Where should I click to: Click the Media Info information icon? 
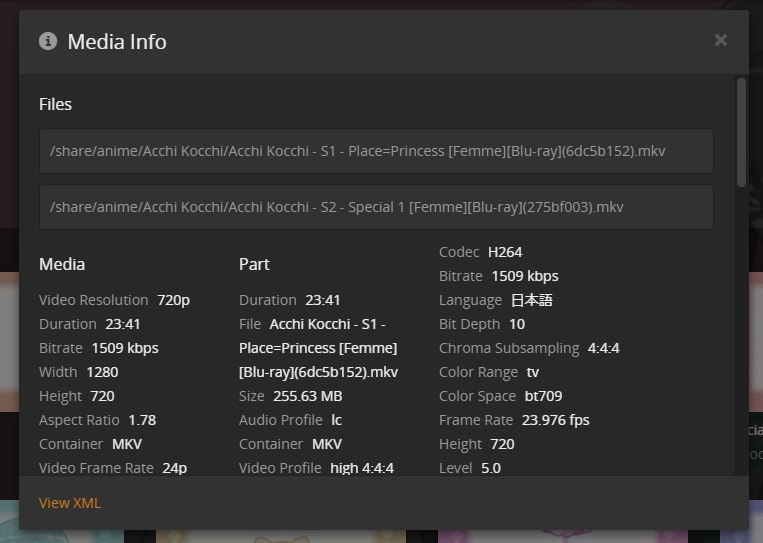tap(48, 41)
